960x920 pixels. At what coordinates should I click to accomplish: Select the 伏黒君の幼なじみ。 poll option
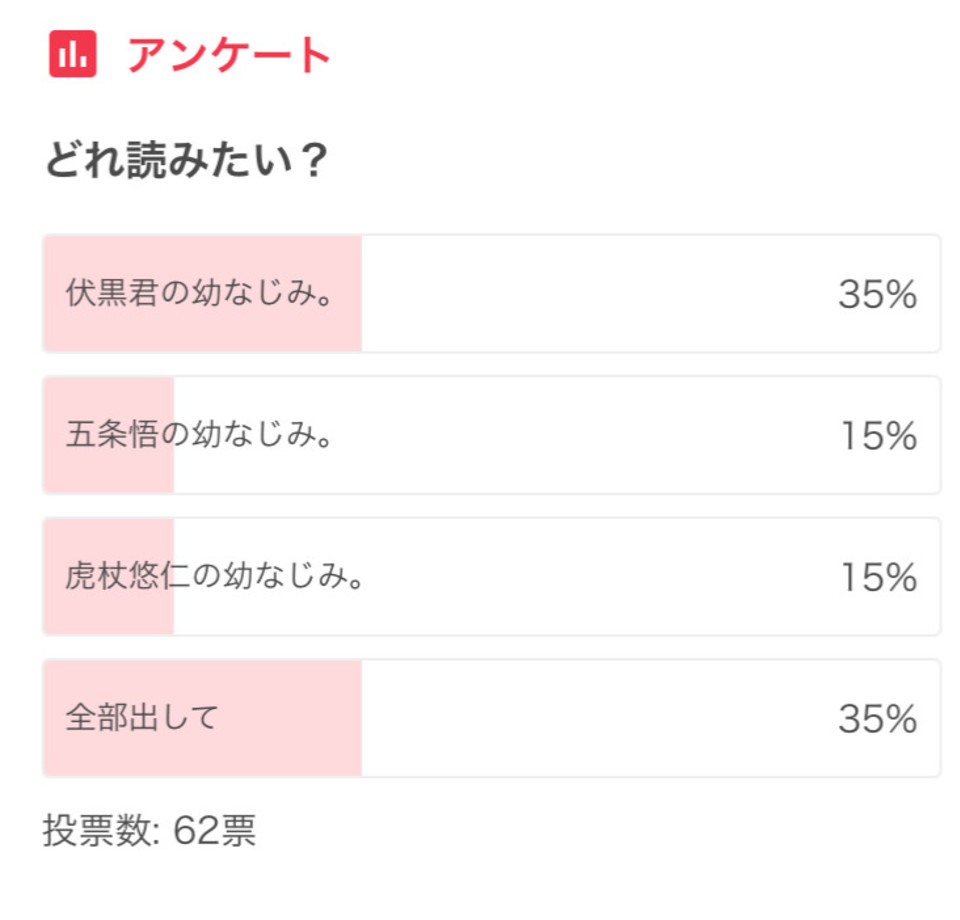[492, 293]
